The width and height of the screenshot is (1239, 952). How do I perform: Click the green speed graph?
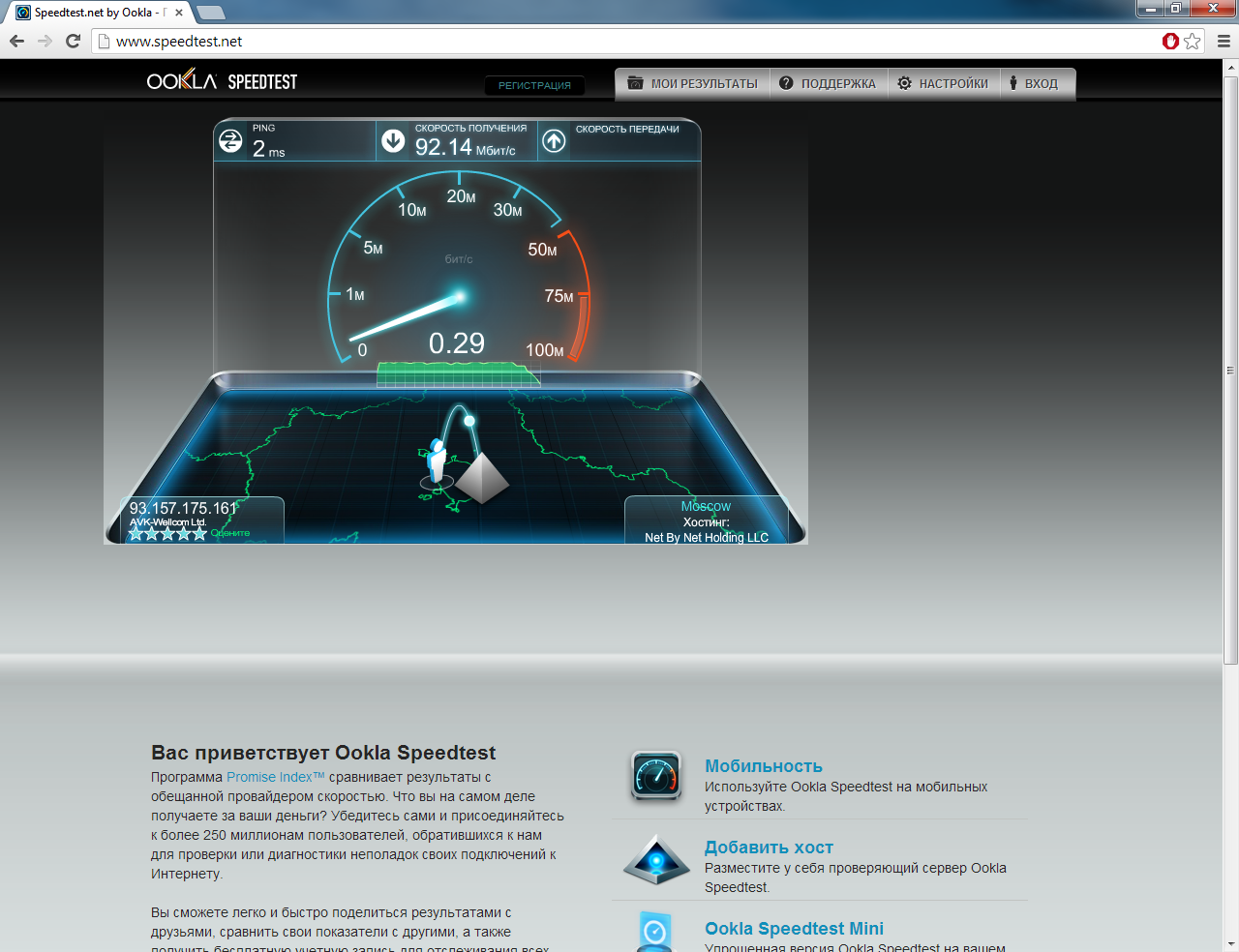(x=459, y=374)
